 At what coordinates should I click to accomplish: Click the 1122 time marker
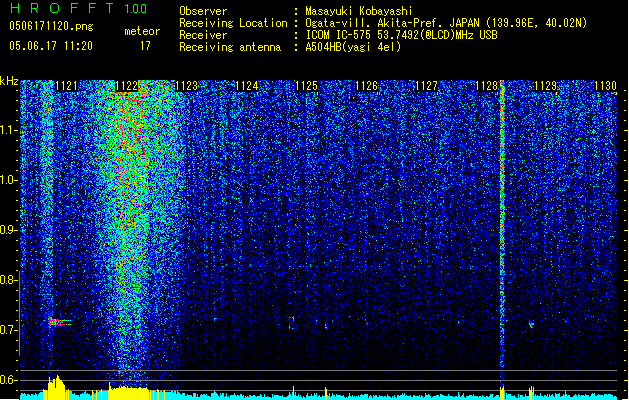pos(126,86)
